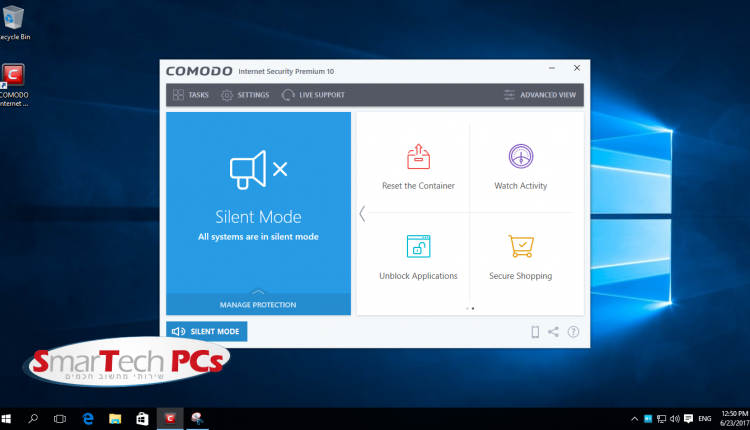
Task: Open File Explorer from taskbar
Action: (x=115, y=419)
